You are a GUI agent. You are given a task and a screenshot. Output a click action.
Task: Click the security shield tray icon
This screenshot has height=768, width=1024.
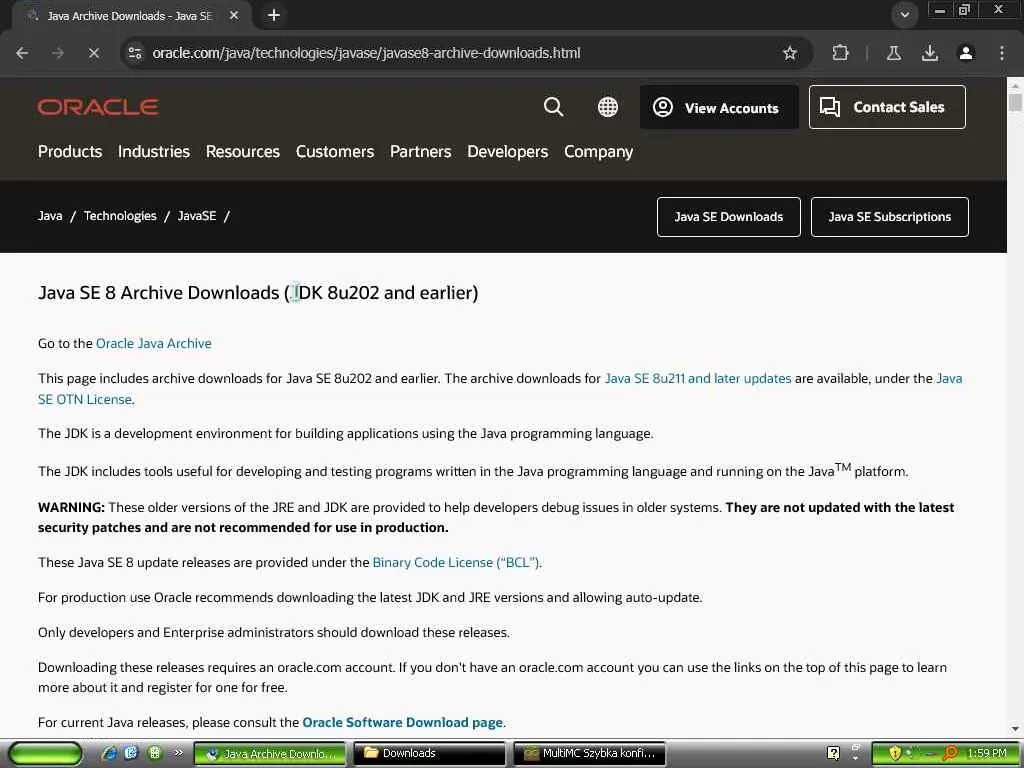click(x=895, y=754)
